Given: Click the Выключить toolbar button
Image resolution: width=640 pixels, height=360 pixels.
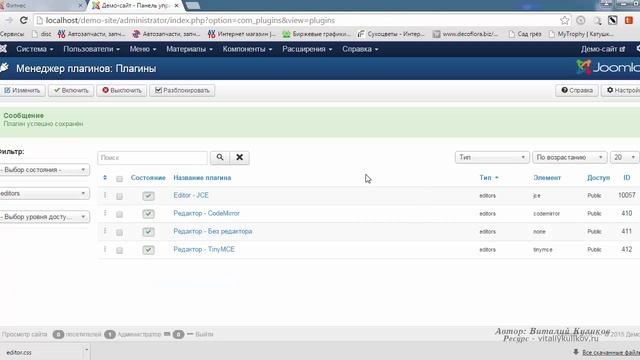Looking at the screenshot, I should (122, 90).
